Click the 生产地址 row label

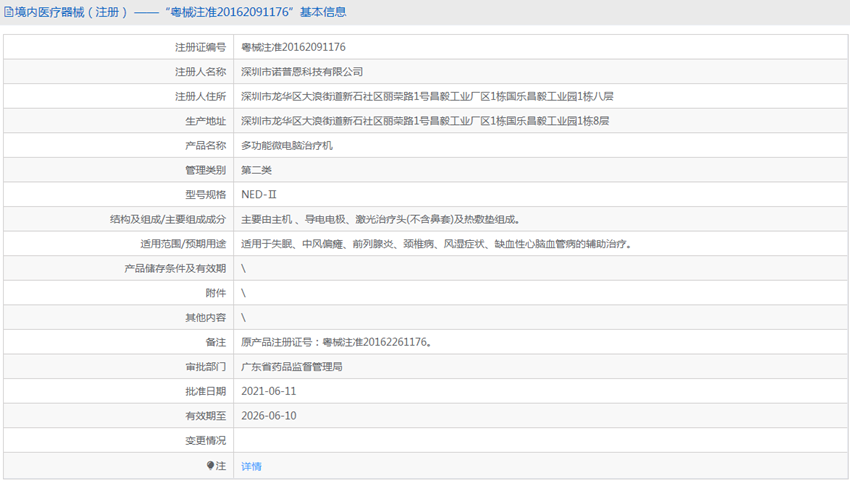coord(205,121)
